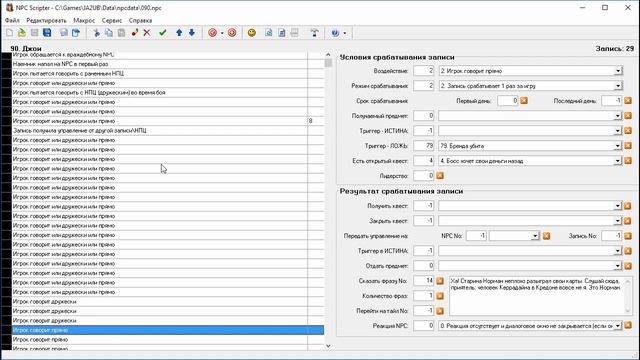Viewport: 640px width, 360px height.
Task: Open dropdown arrow beside help icon
Action: pos(345,33)
